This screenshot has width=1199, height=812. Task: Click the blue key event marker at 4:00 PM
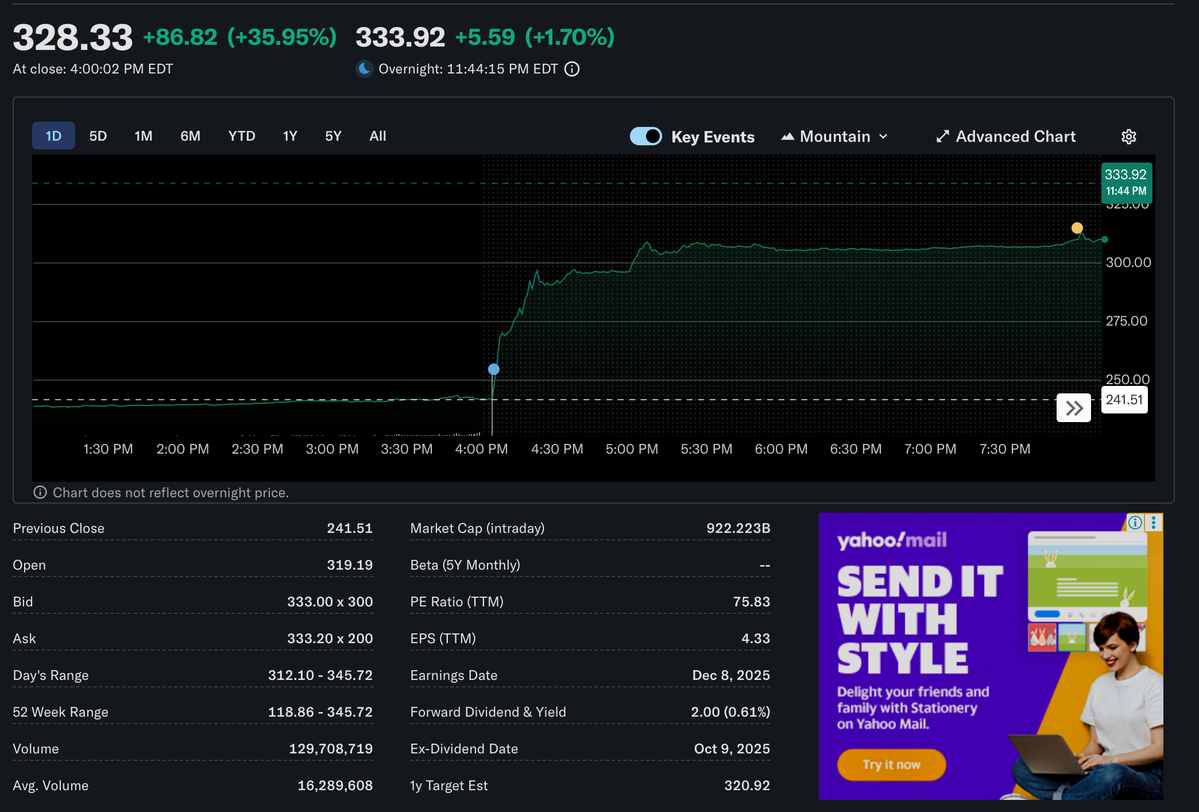click(x=493, y=369)
